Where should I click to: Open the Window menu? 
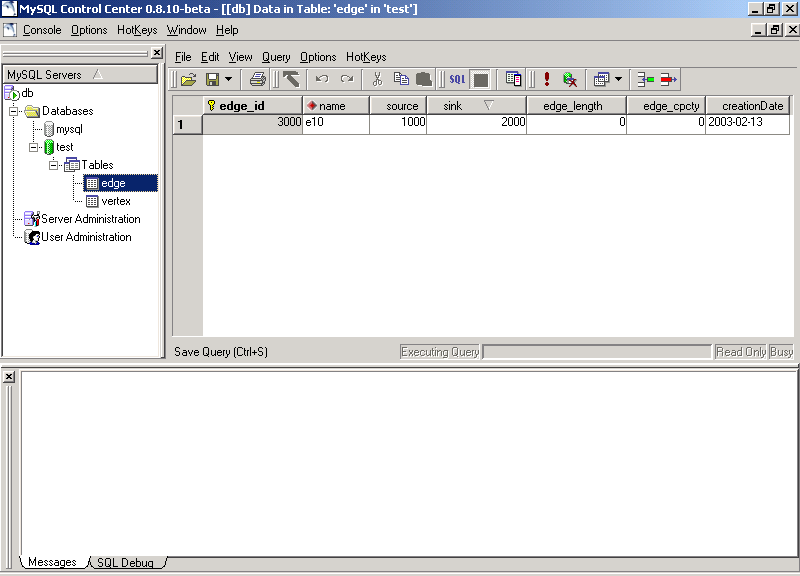click(186, 30)
